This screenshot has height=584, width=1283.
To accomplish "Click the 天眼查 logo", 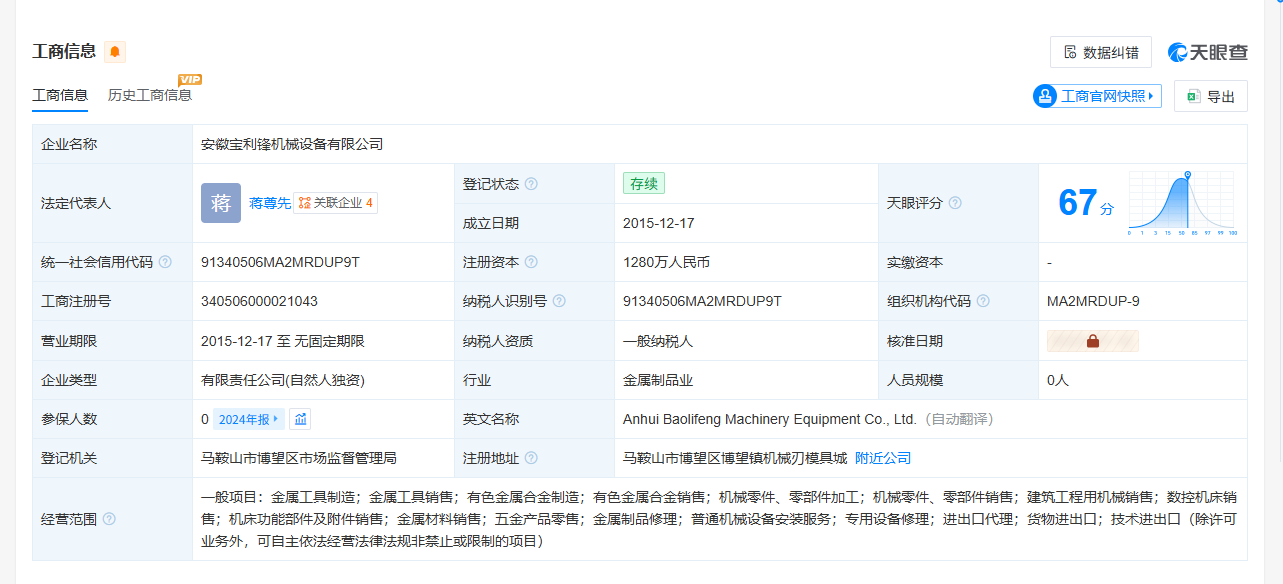I will pyautogui.click(x=1207, y=52).
